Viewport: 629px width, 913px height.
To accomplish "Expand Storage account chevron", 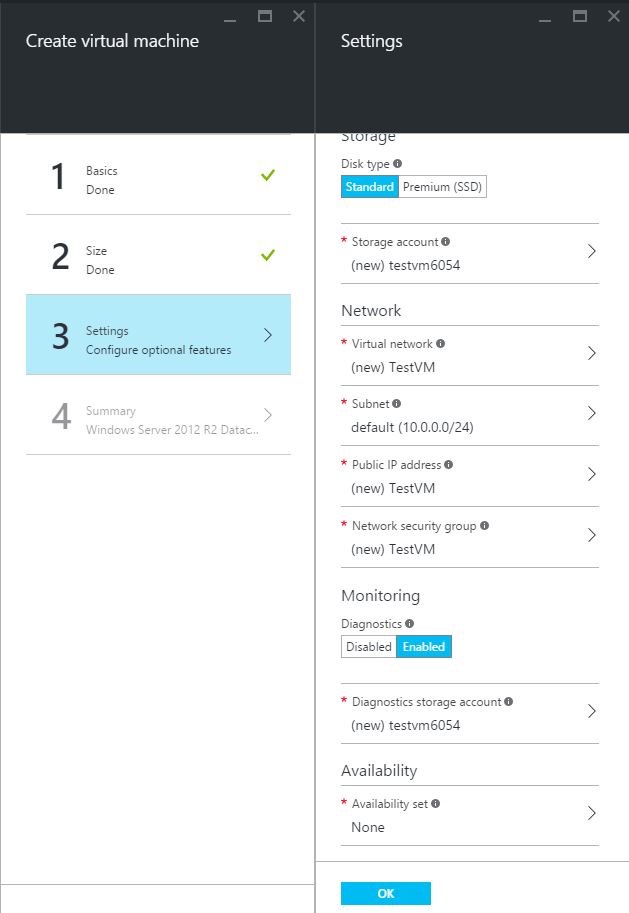I will point(592,251).
